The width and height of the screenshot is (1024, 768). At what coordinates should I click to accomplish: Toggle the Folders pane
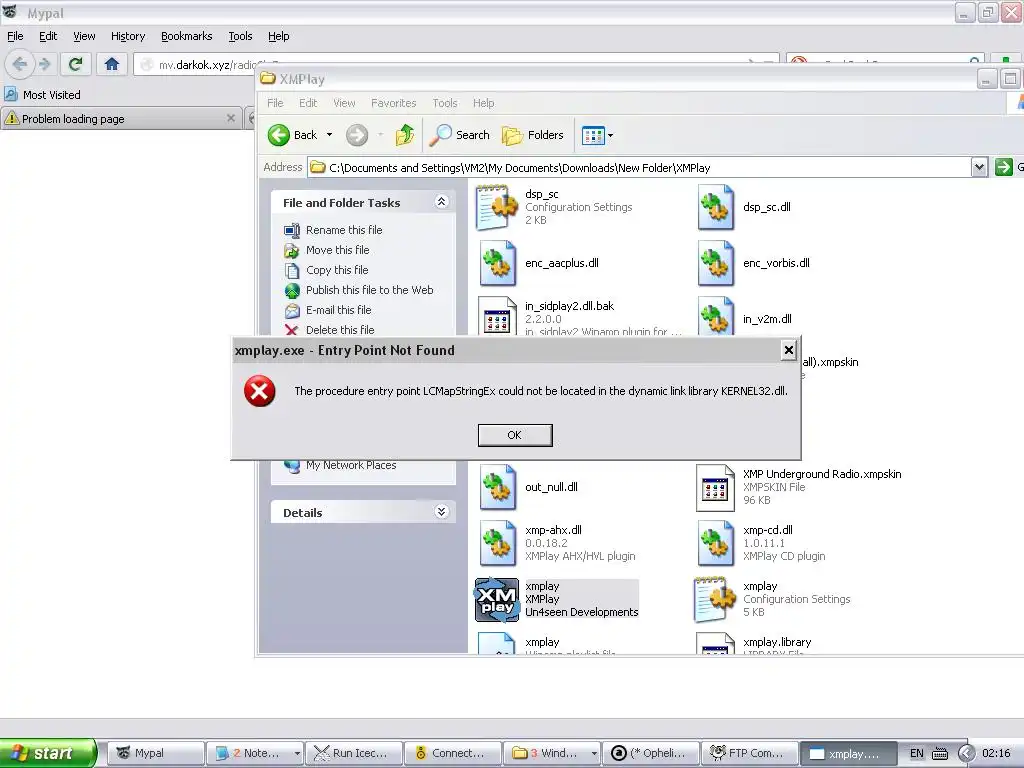point(532,135)
